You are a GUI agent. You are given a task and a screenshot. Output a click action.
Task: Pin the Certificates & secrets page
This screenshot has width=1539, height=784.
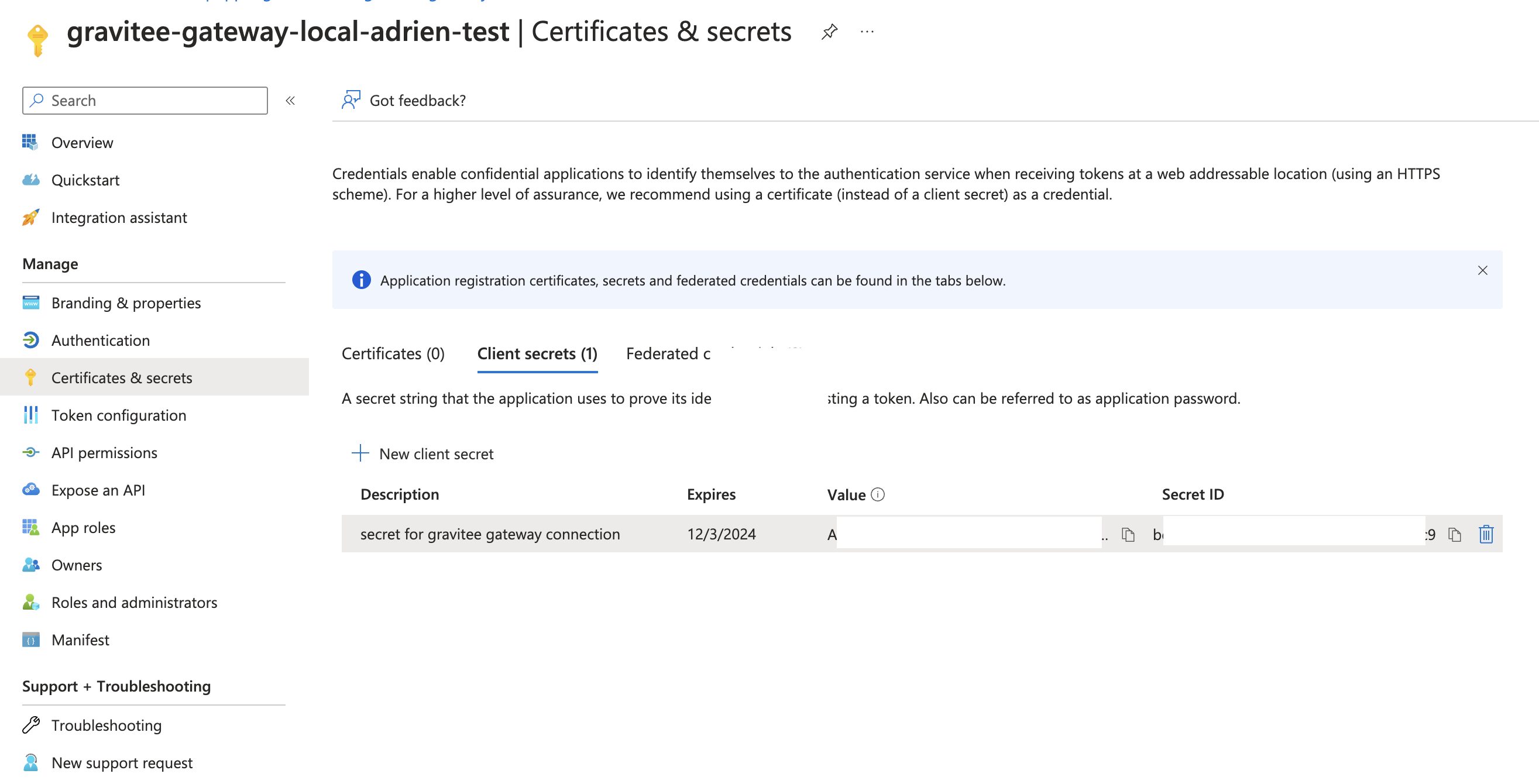829,32
